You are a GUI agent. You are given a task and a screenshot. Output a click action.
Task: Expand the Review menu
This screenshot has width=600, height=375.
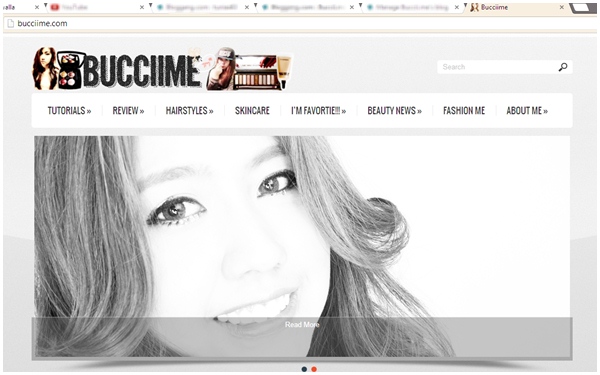pos(128,111)
